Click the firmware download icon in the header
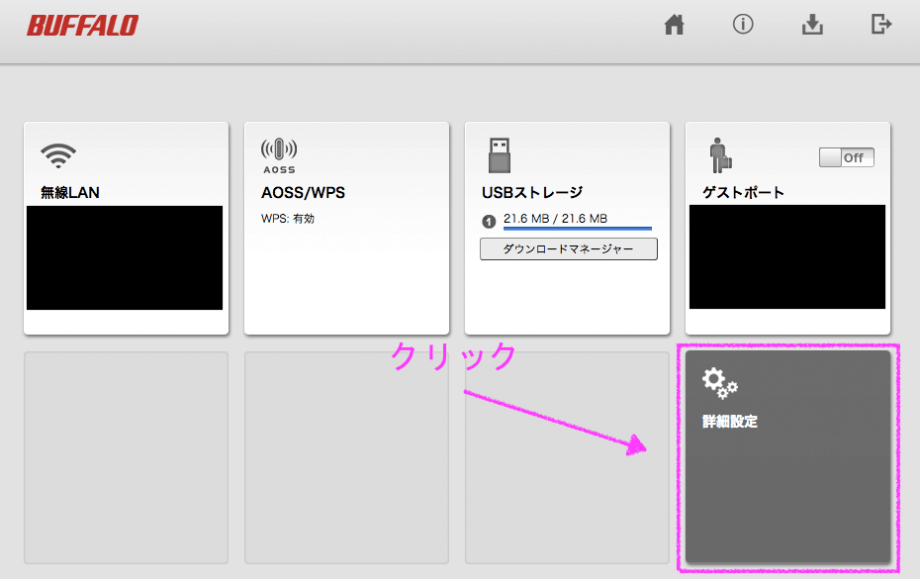The image size is (920, 579). pos(812,26)
